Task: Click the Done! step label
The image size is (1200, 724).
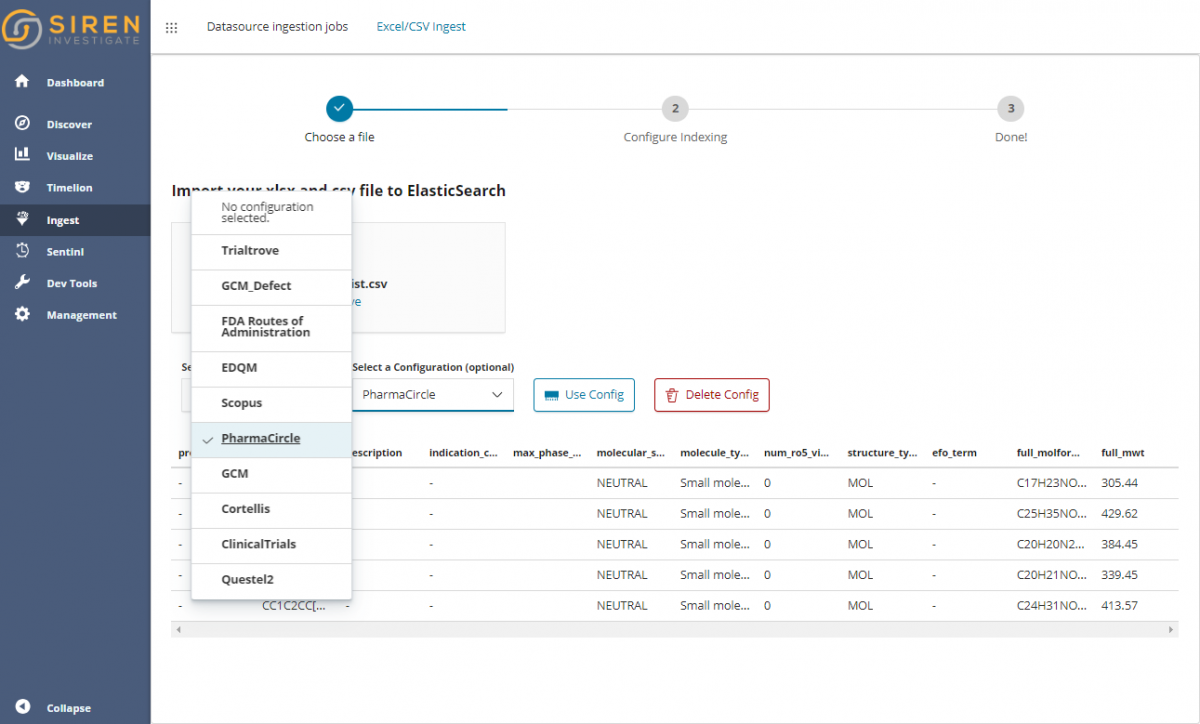Action: [1011, 137]
